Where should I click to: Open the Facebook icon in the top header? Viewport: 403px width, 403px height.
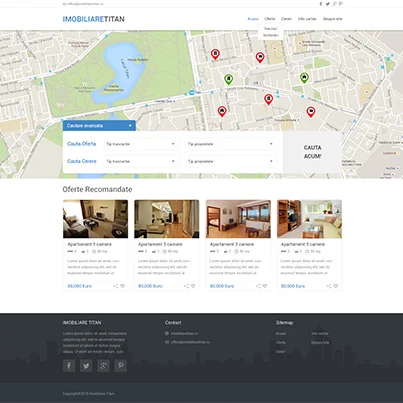(x=321, y=4)
